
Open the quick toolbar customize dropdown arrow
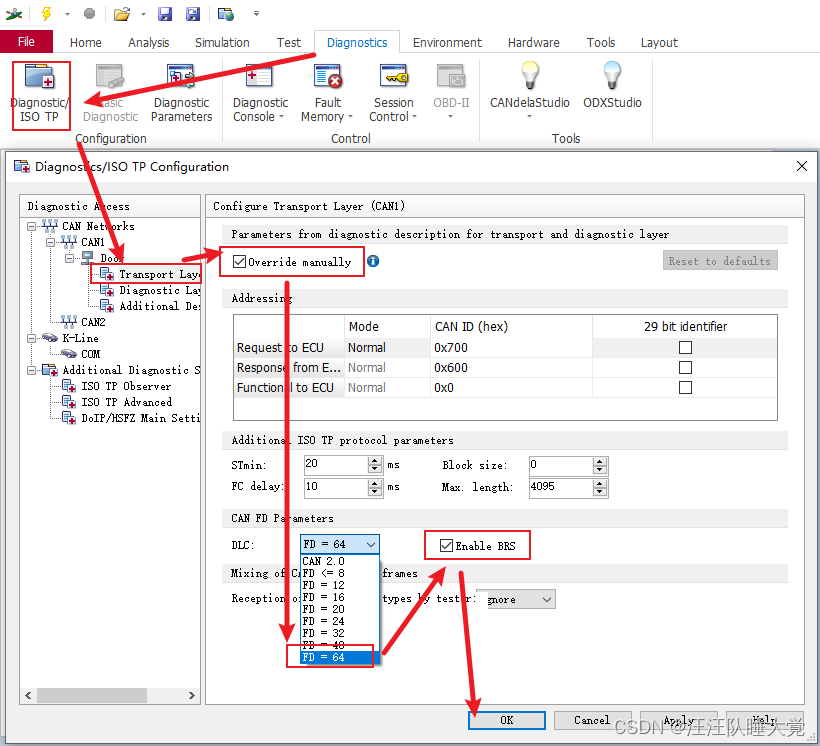[x=256, y=14]
